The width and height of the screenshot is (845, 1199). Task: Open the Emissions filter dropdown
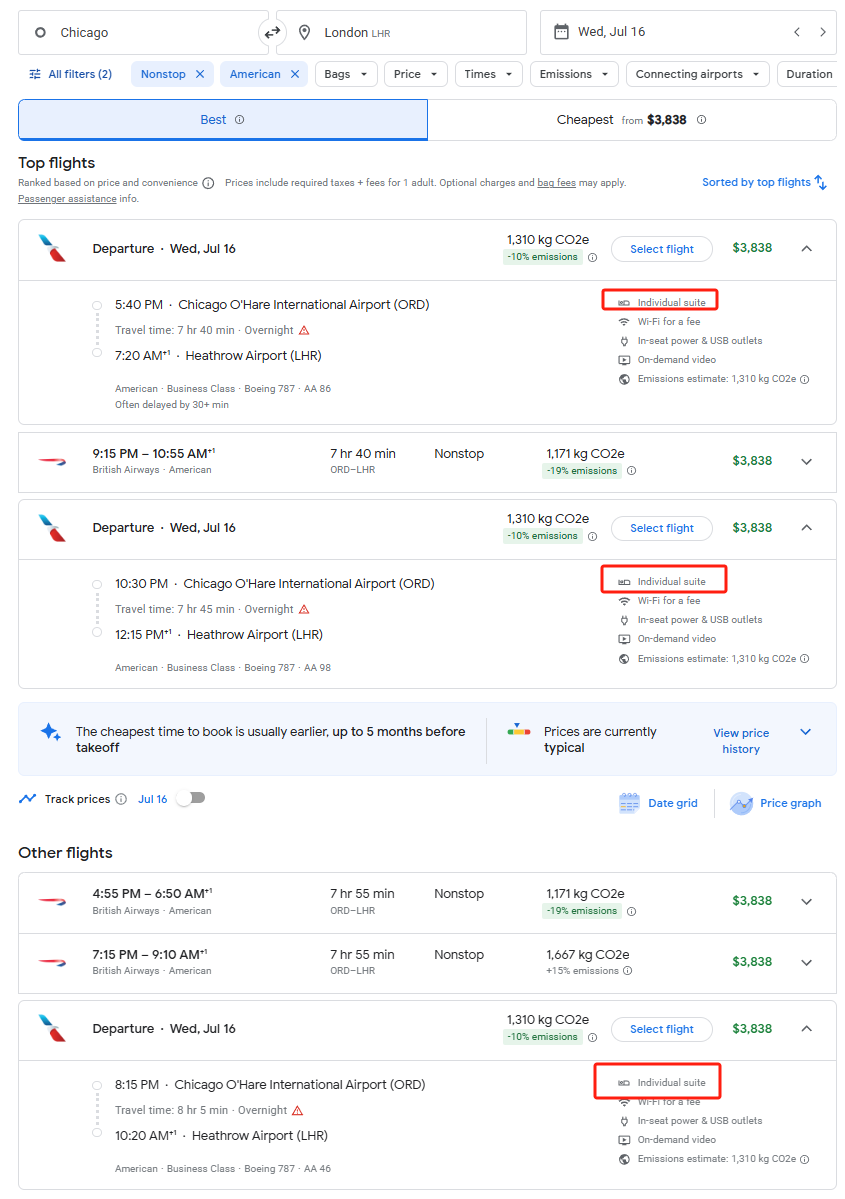pos(574,74)
